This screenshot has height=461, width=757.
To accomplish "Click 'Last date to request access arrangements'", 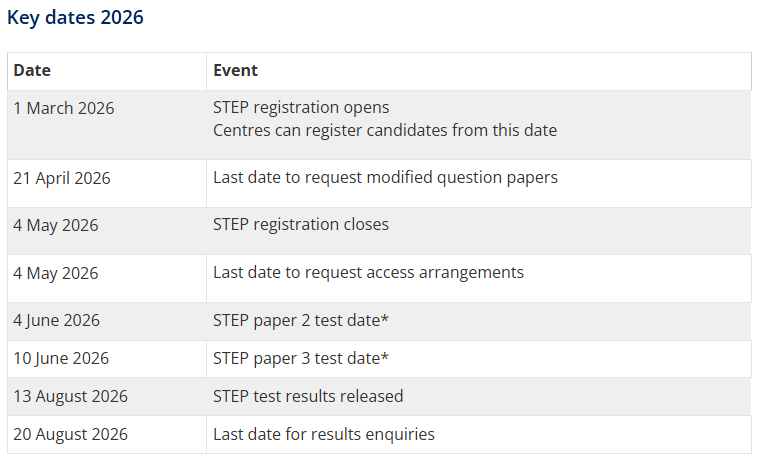I will tap(368, 272).
